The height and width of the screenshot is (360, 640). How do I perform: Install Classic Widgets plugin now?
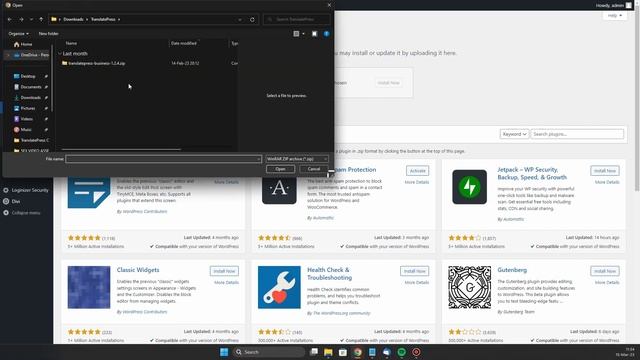click(x=224, y=271)
